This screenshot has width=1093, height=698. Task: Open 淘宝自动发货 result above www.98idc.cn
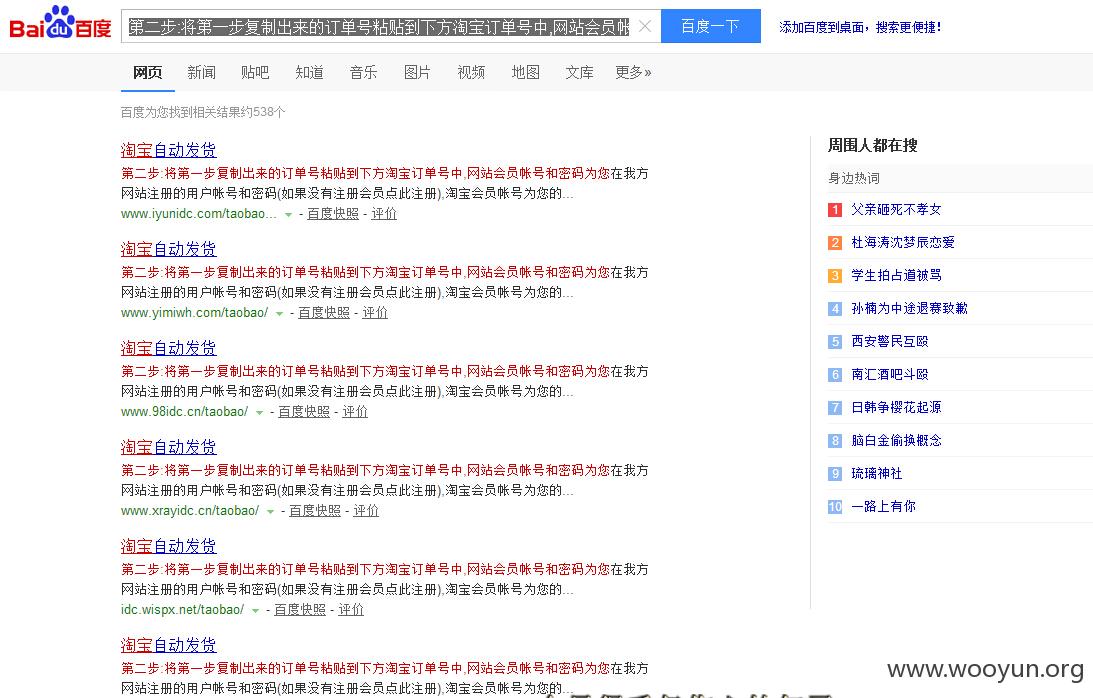coord(169,348)
